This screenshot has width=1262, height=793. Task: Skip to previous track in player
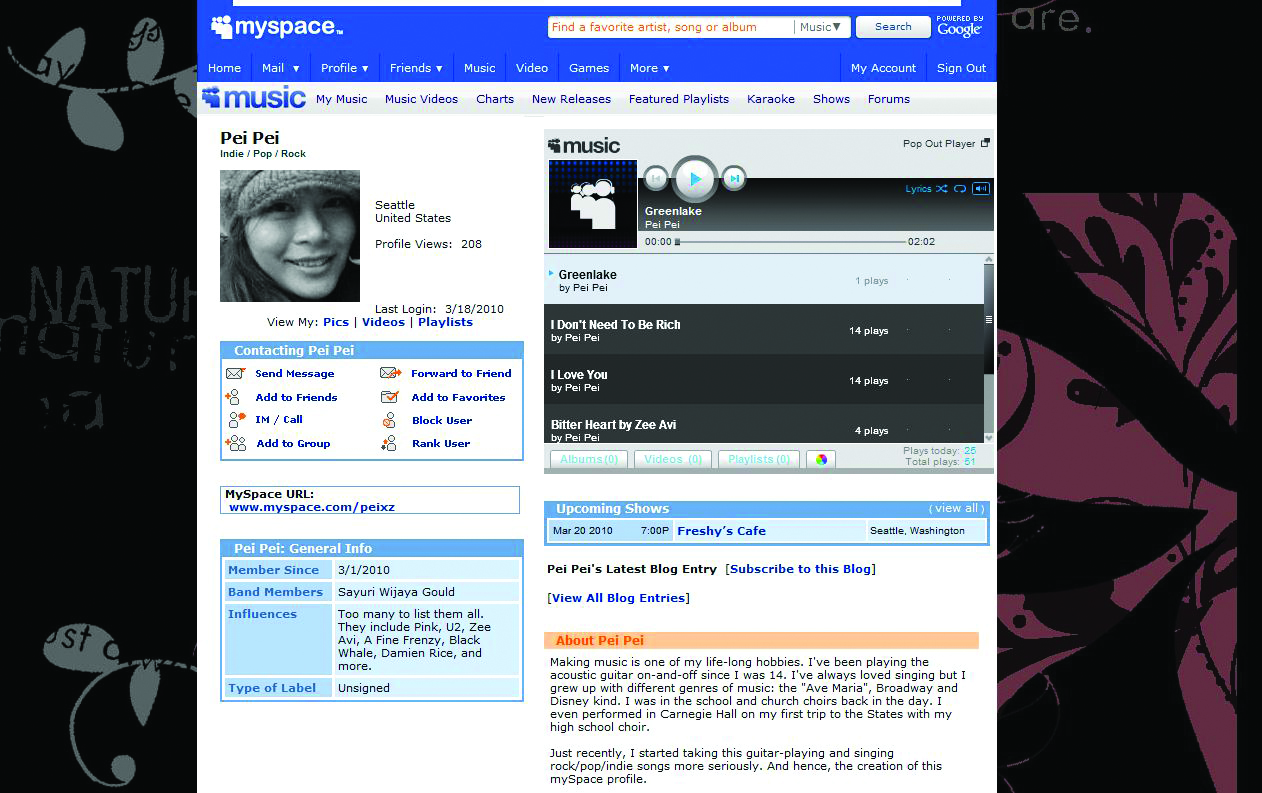tap(655, 179)
